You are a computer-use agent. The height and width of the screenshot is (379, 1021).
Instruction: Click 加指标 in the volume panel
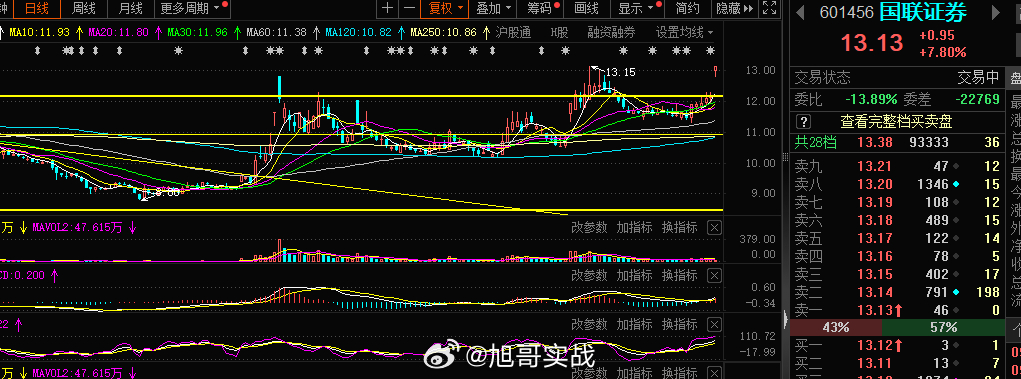634,227
